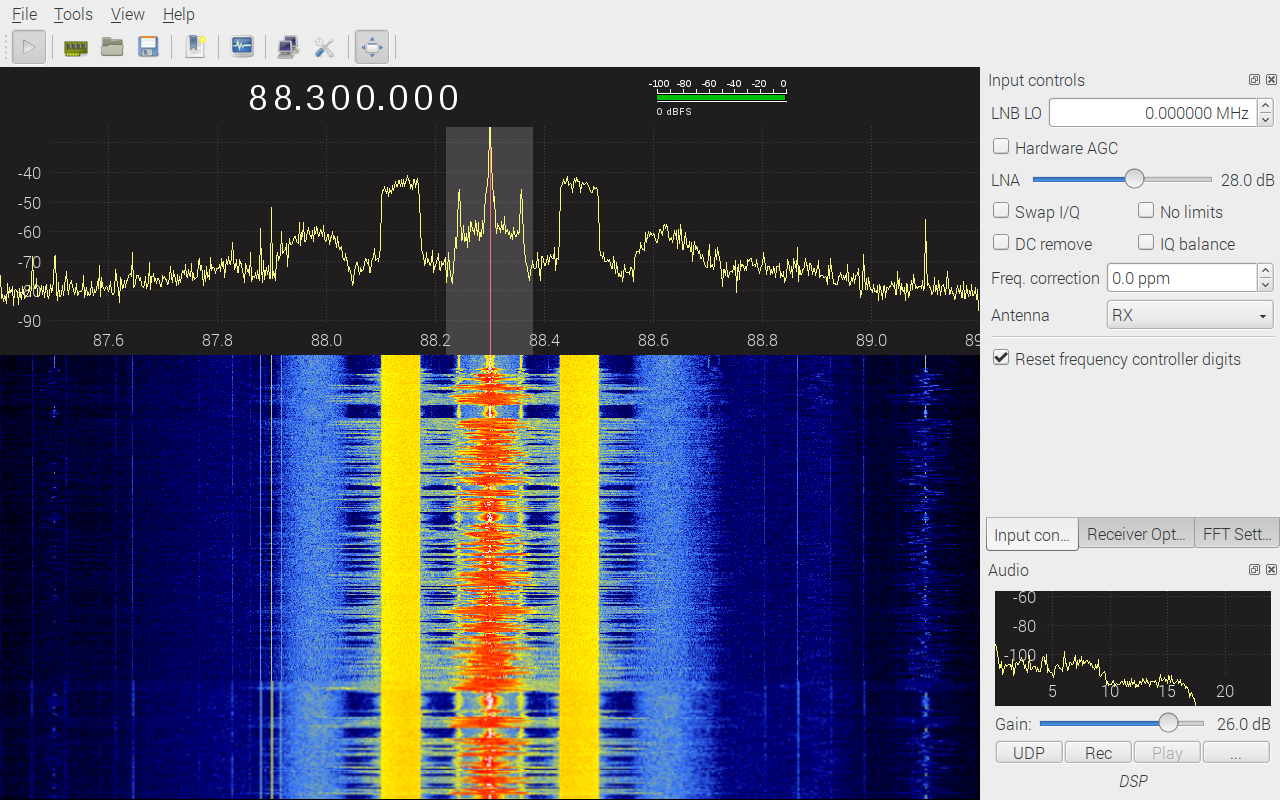The width and height of the screenshot is (1280, 800).
Task: Start DSP with the play icon
Action: (29, 47)
